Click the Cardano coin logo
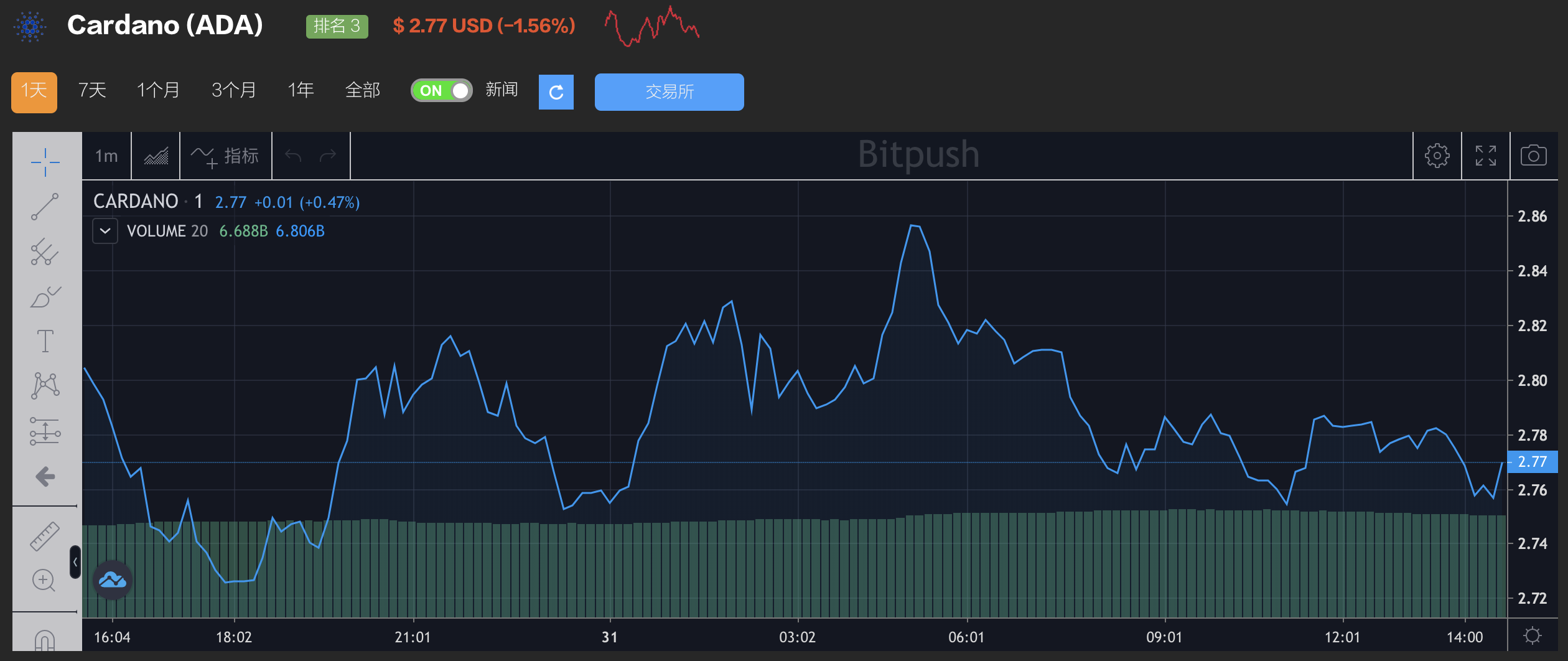Image resolution: width=1568 pixels, height=661 pixels. (x=30, y=26)
